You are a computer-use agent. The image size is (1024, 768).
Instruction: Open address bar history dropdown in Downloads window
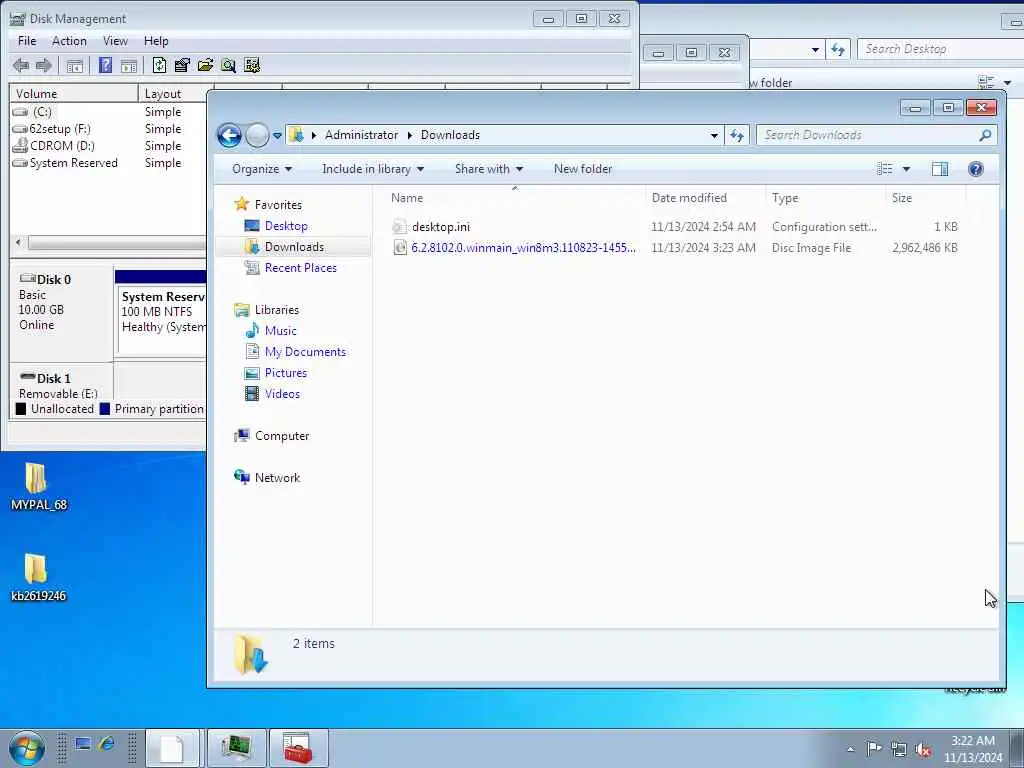point(714,136)
